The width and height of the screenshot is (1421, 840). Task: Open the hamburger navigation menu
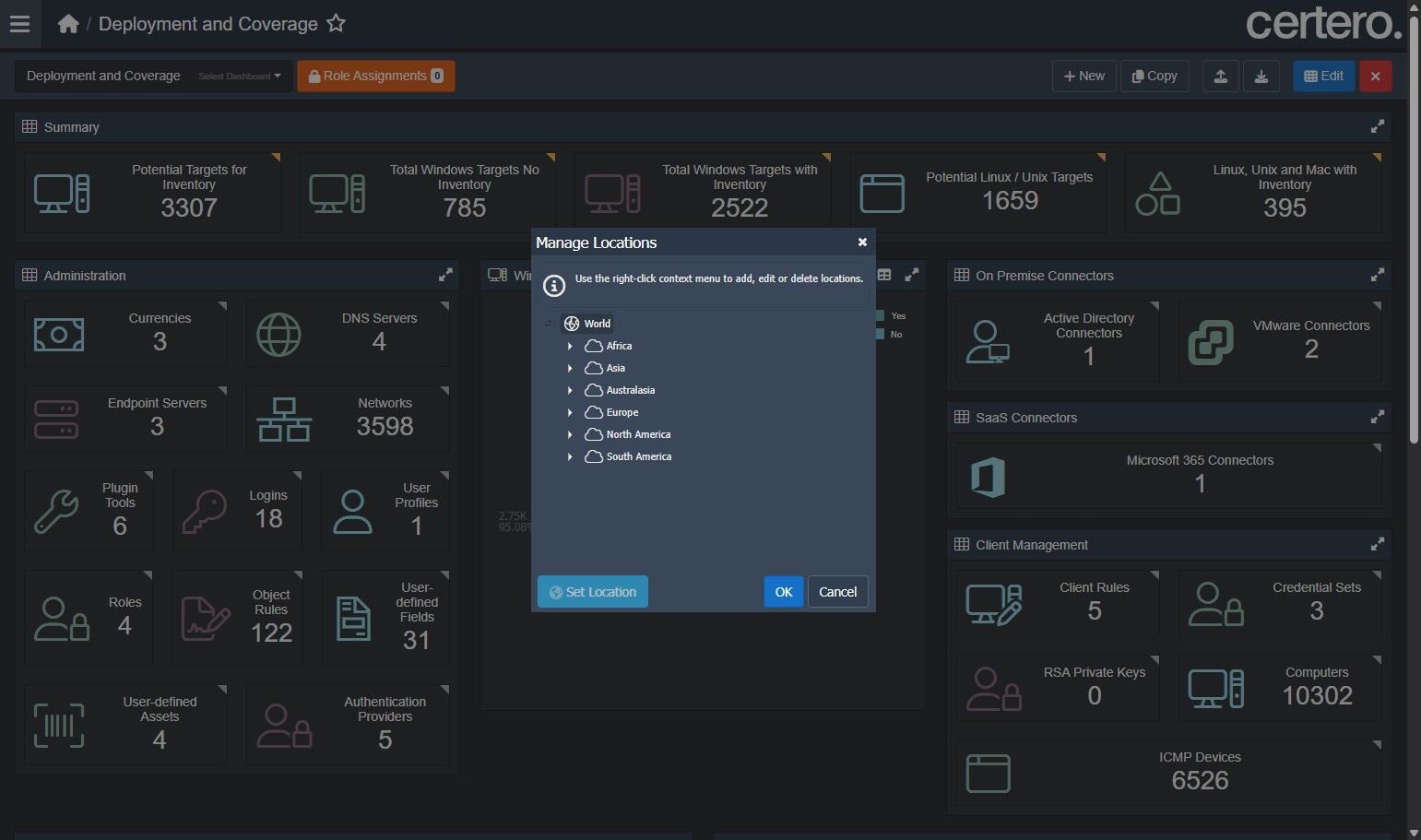click(x=19, y=24)
